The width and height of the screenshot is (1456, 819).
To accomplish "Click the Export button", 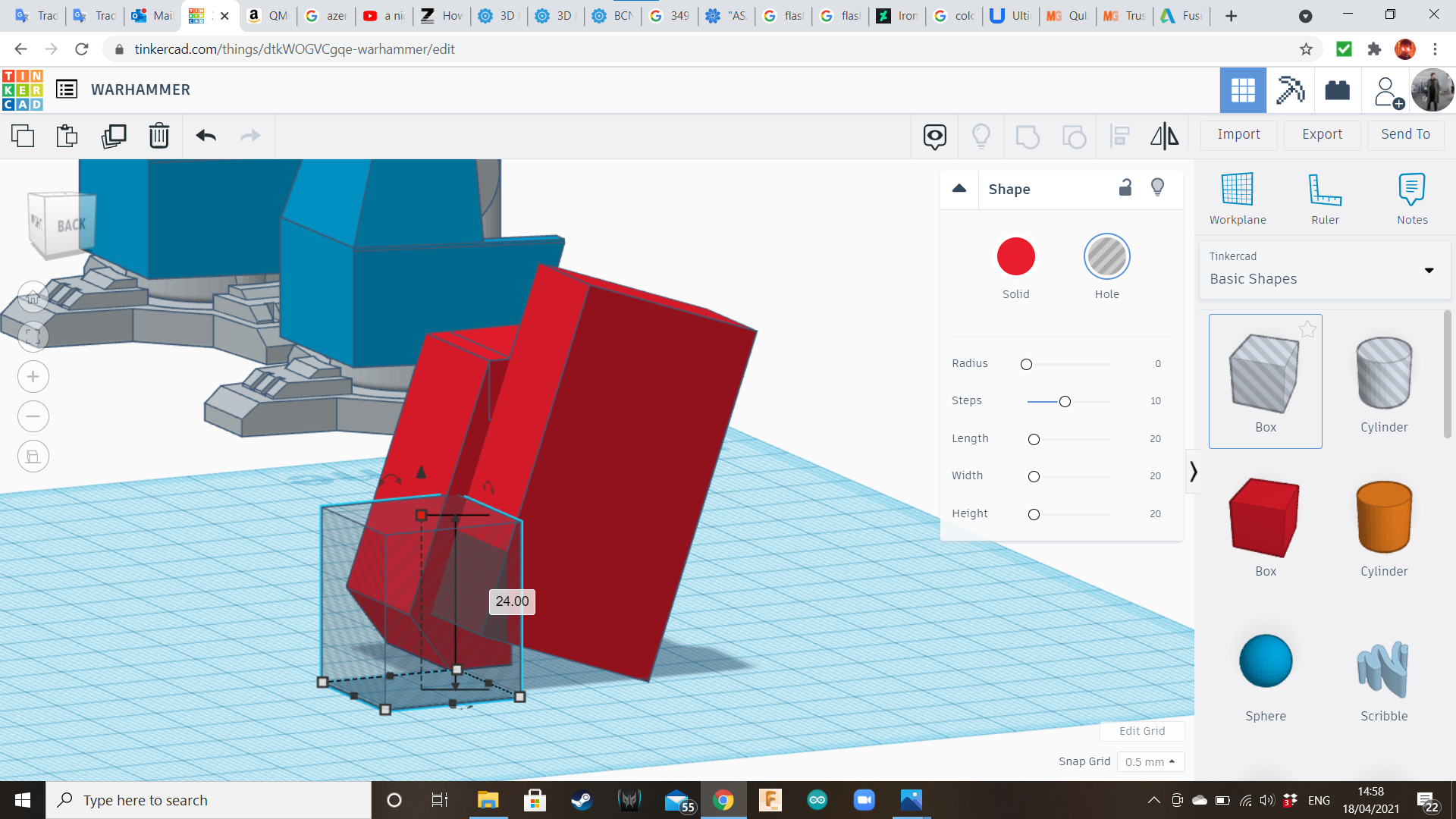I will [x=1322, y=134].
